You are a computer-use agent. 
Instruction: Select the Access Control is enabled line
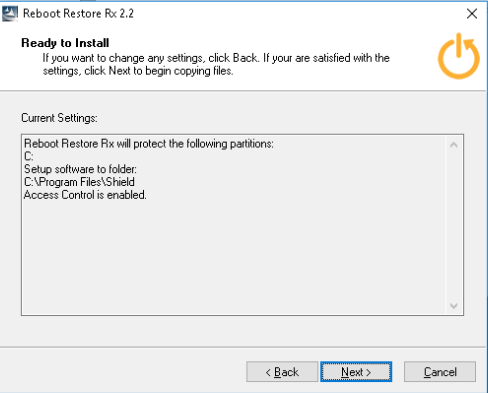(x=85, y=195)
